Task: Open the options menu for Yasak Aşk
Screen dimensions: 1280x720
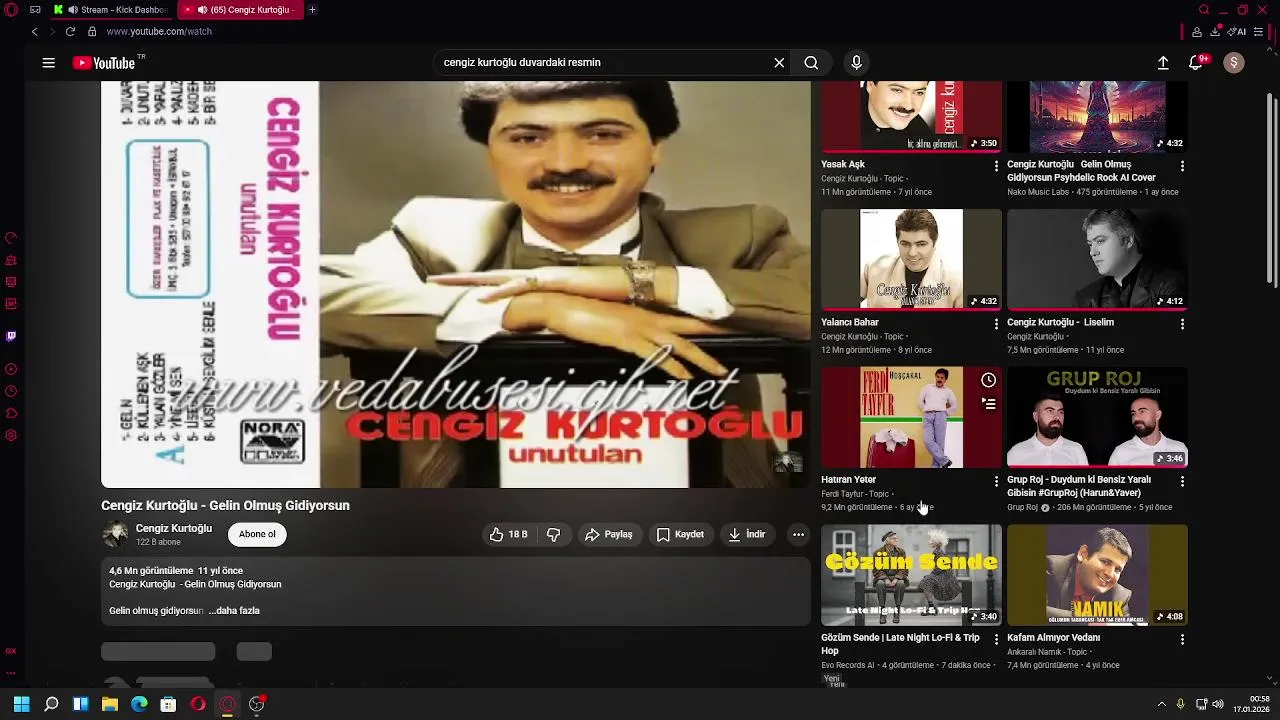Action: coord(996,166)
